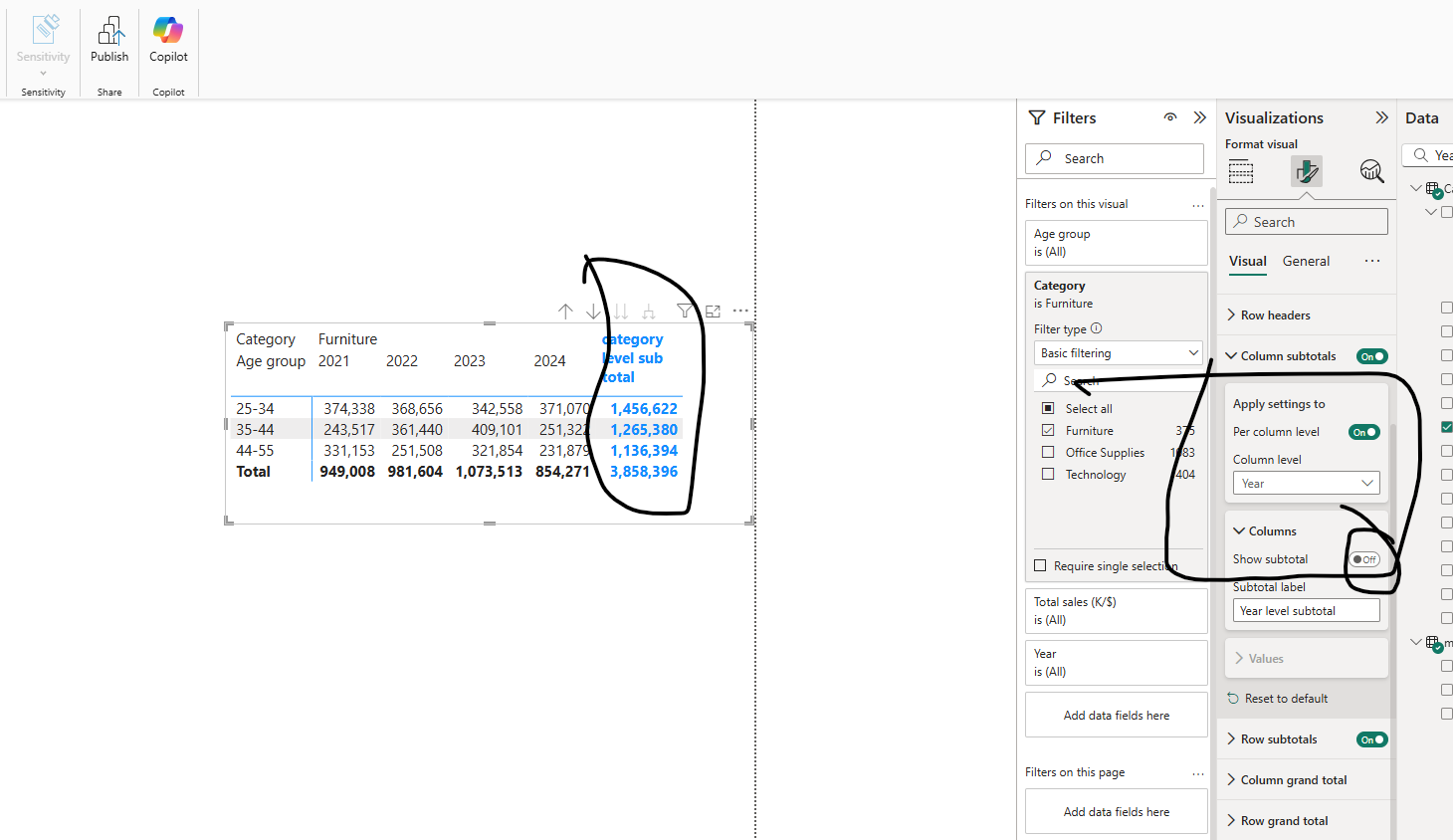
Task: Click the Drill up arrow on the matrix
Action: 565,312
